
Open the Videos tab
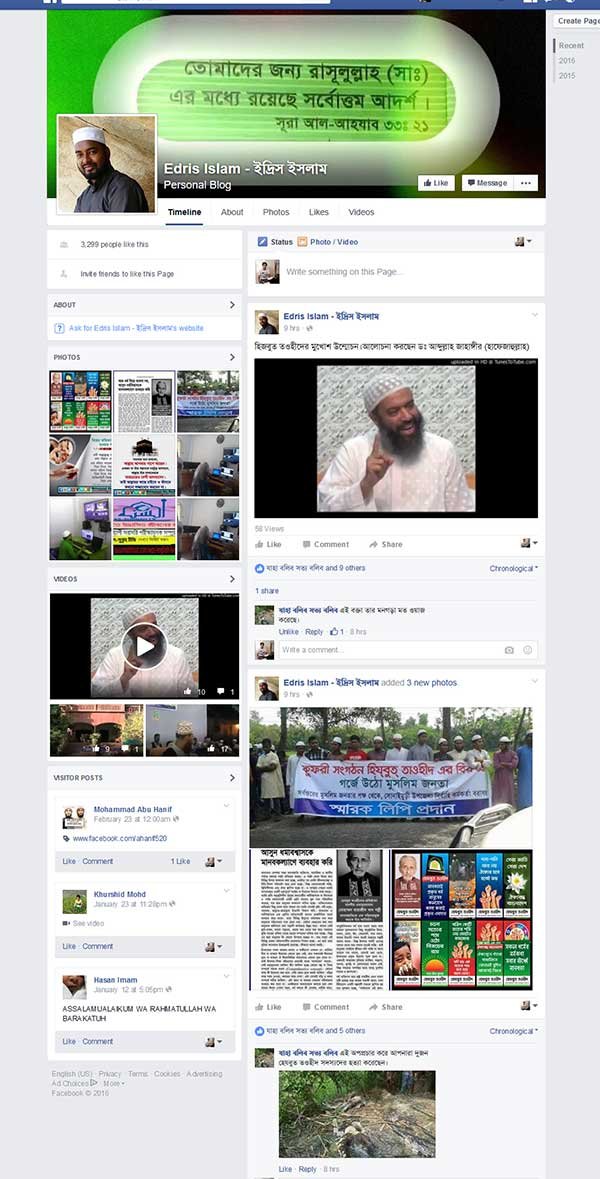(361, 212)
